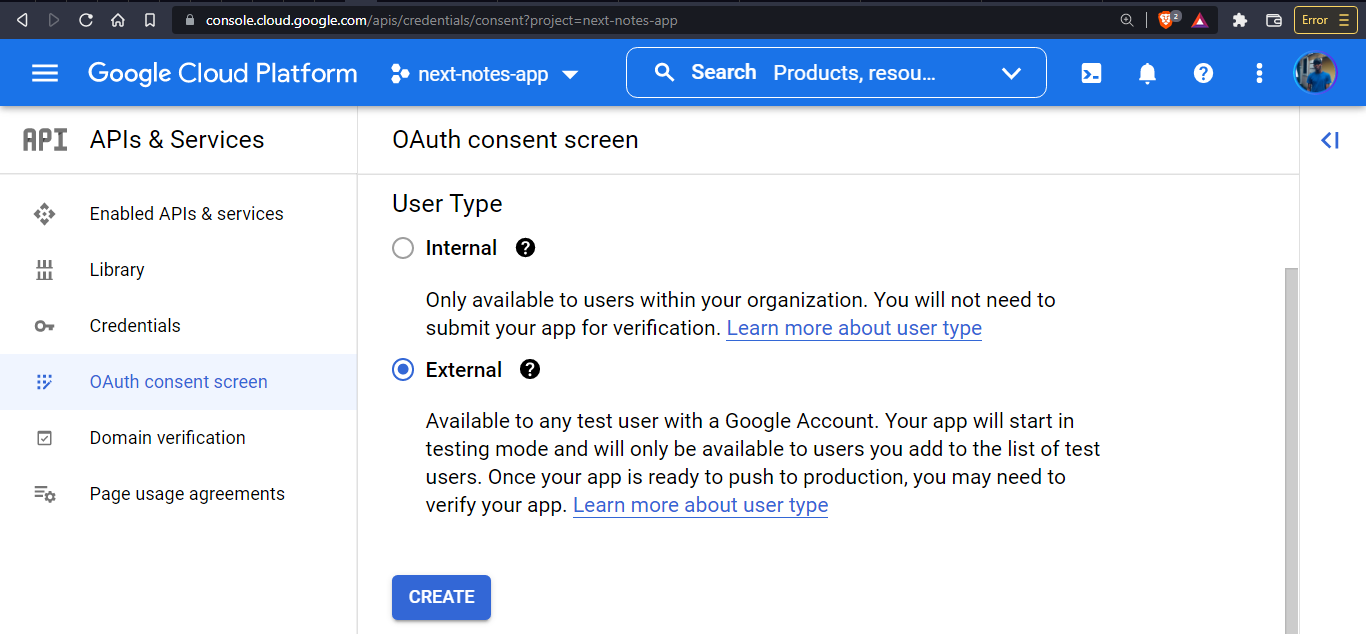Viewport: 1366px width, 634px height.
Task: Click the browser Error menu button
Action: pos(1326,20)
